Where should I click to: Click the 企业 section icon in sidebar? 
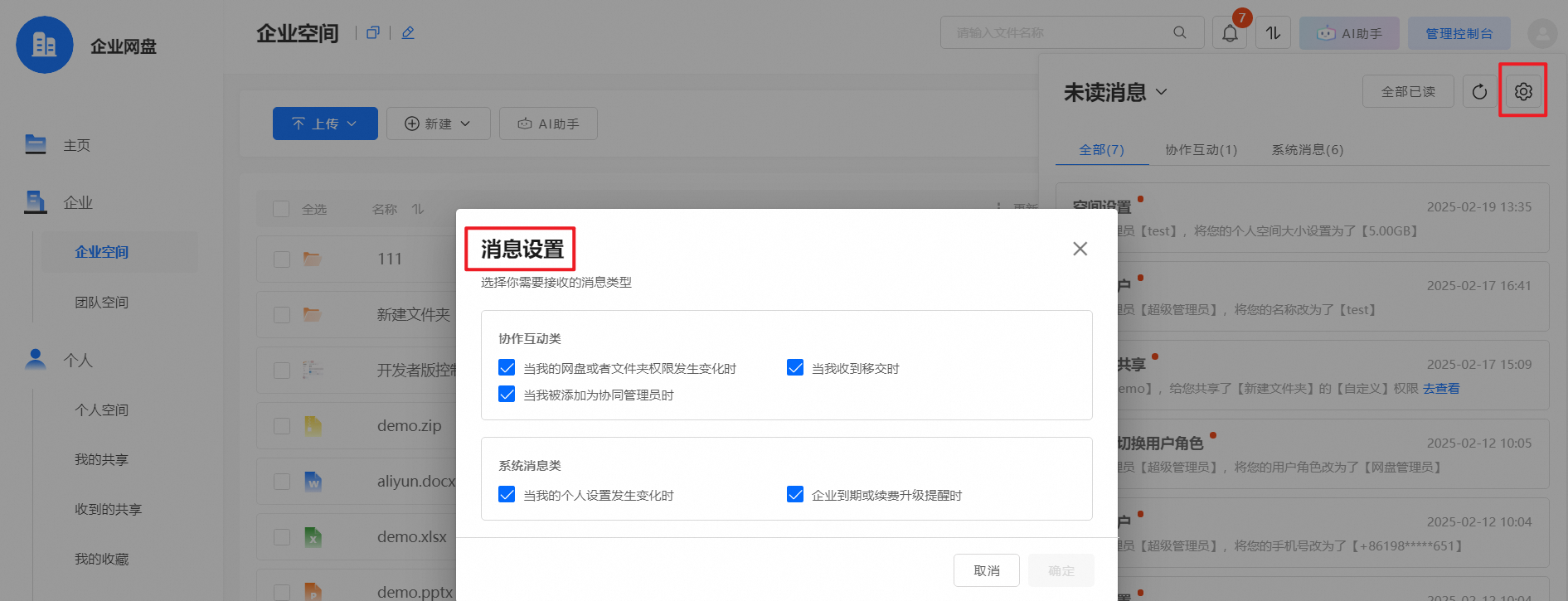(36, 201)
